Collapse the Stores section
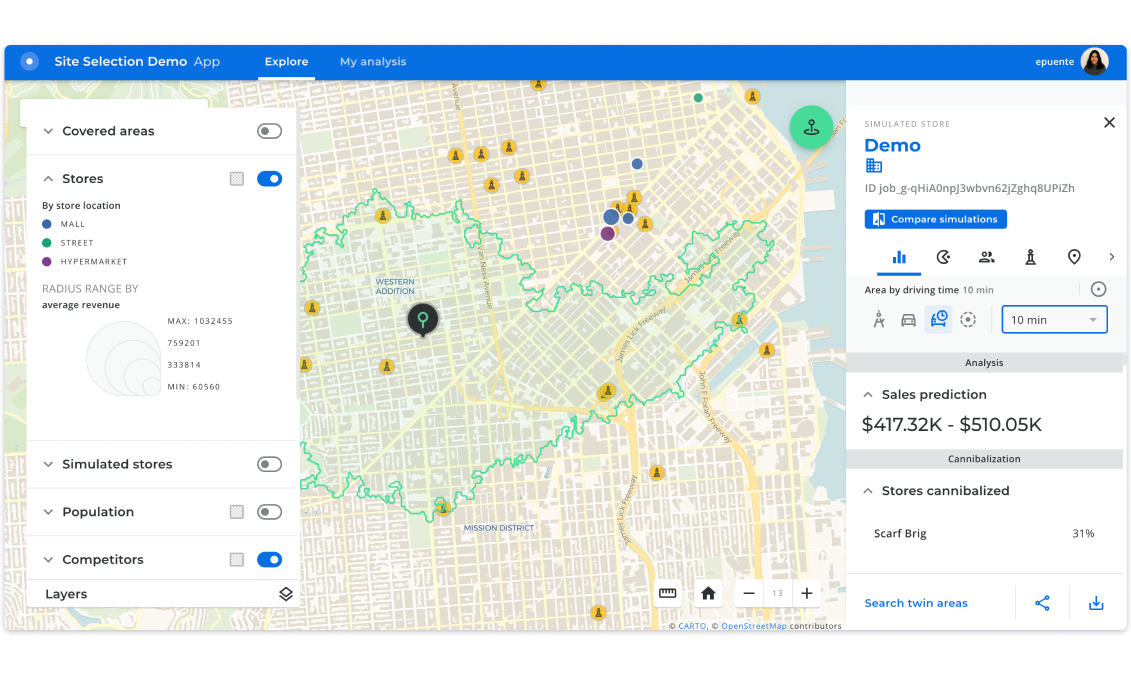 [x=48, y=178]
